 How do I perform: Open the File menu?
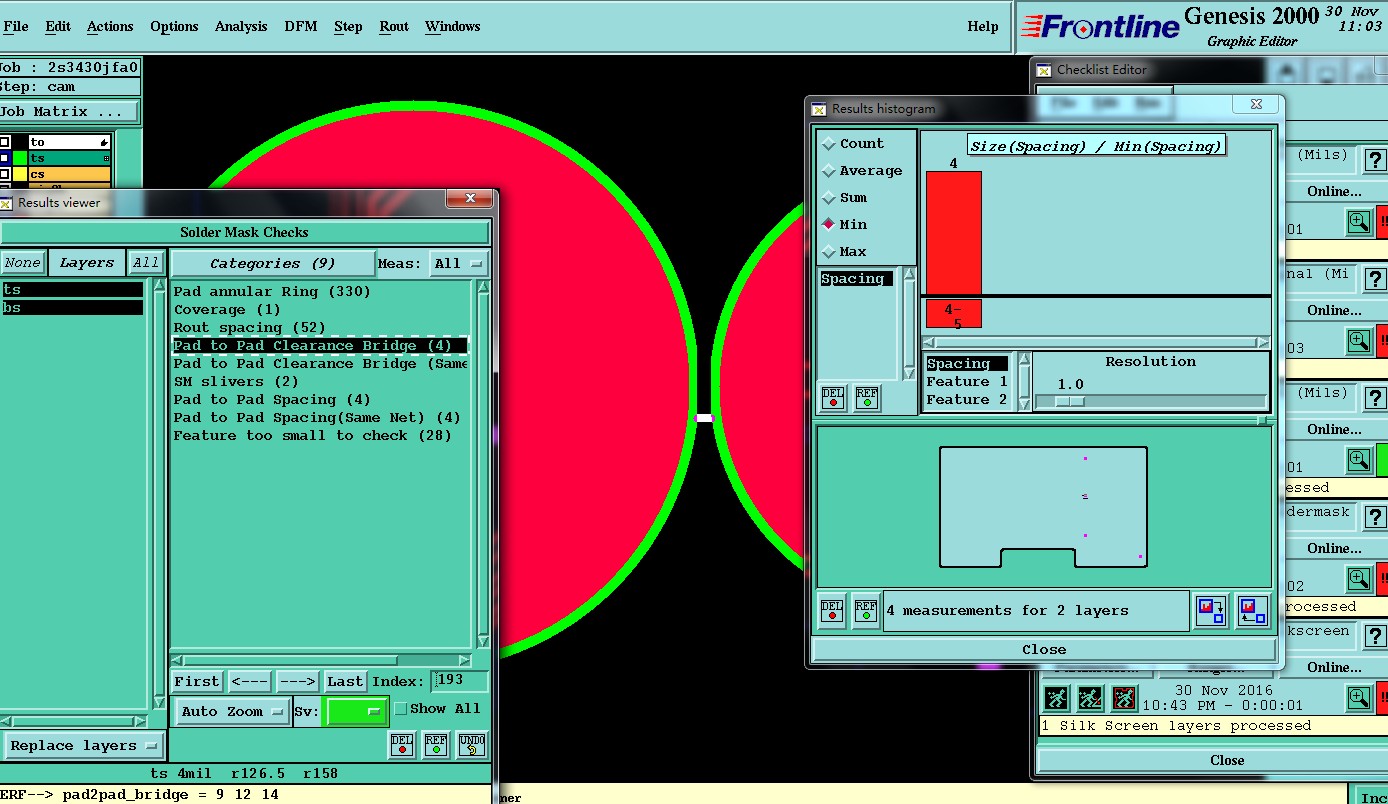click(x=16, y=26)
